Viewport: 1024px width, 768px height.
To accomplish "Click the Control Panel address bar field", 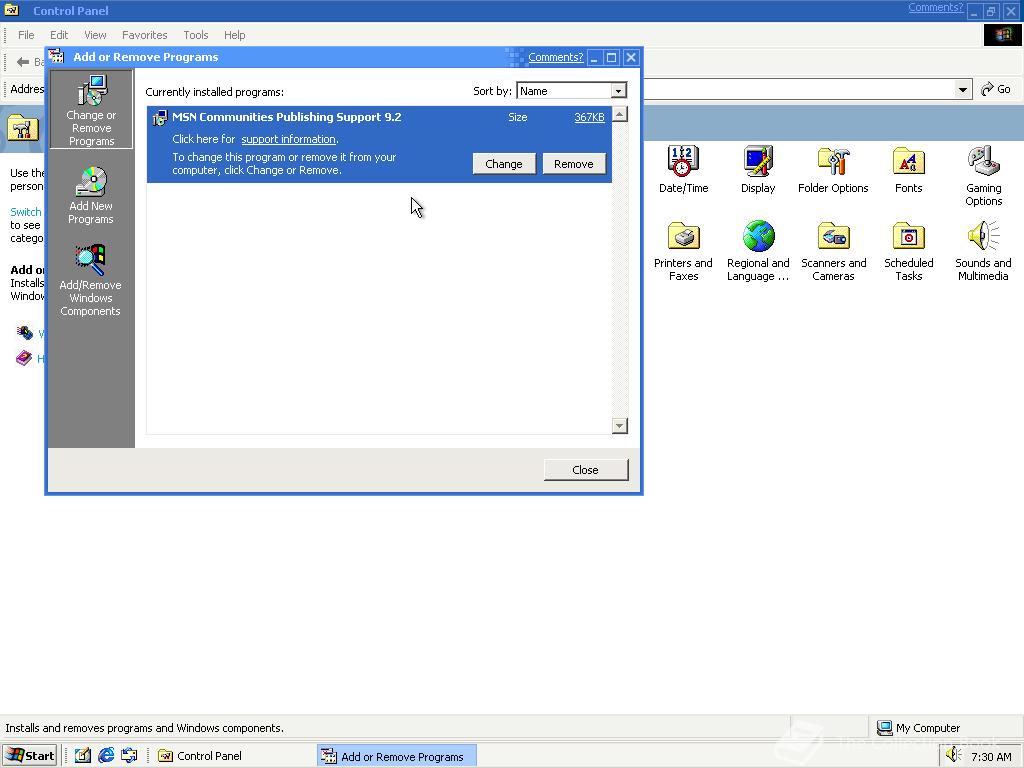I will [807, 89].
